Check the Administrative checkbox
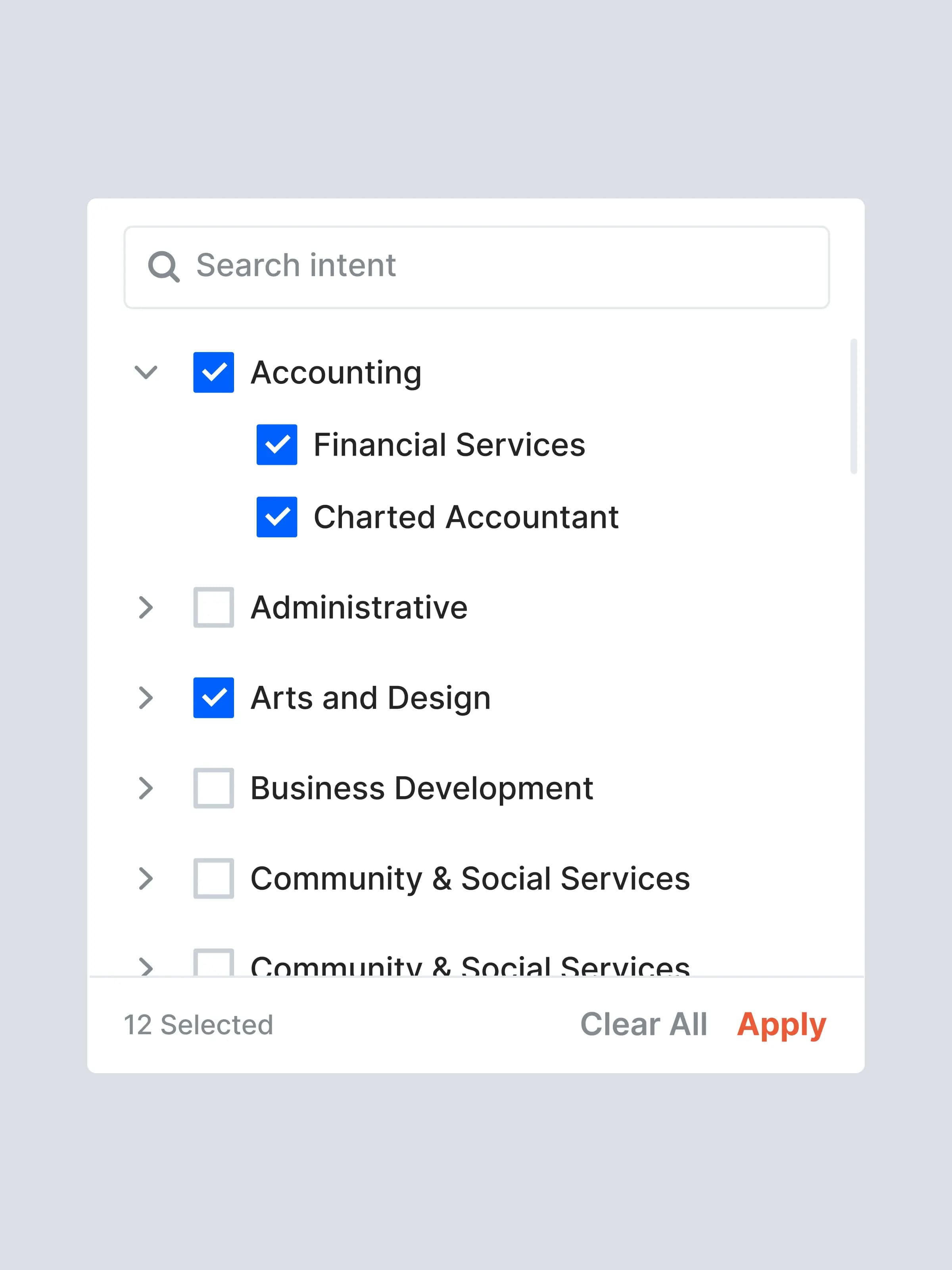952x1270 pixels. pos(213,608)
